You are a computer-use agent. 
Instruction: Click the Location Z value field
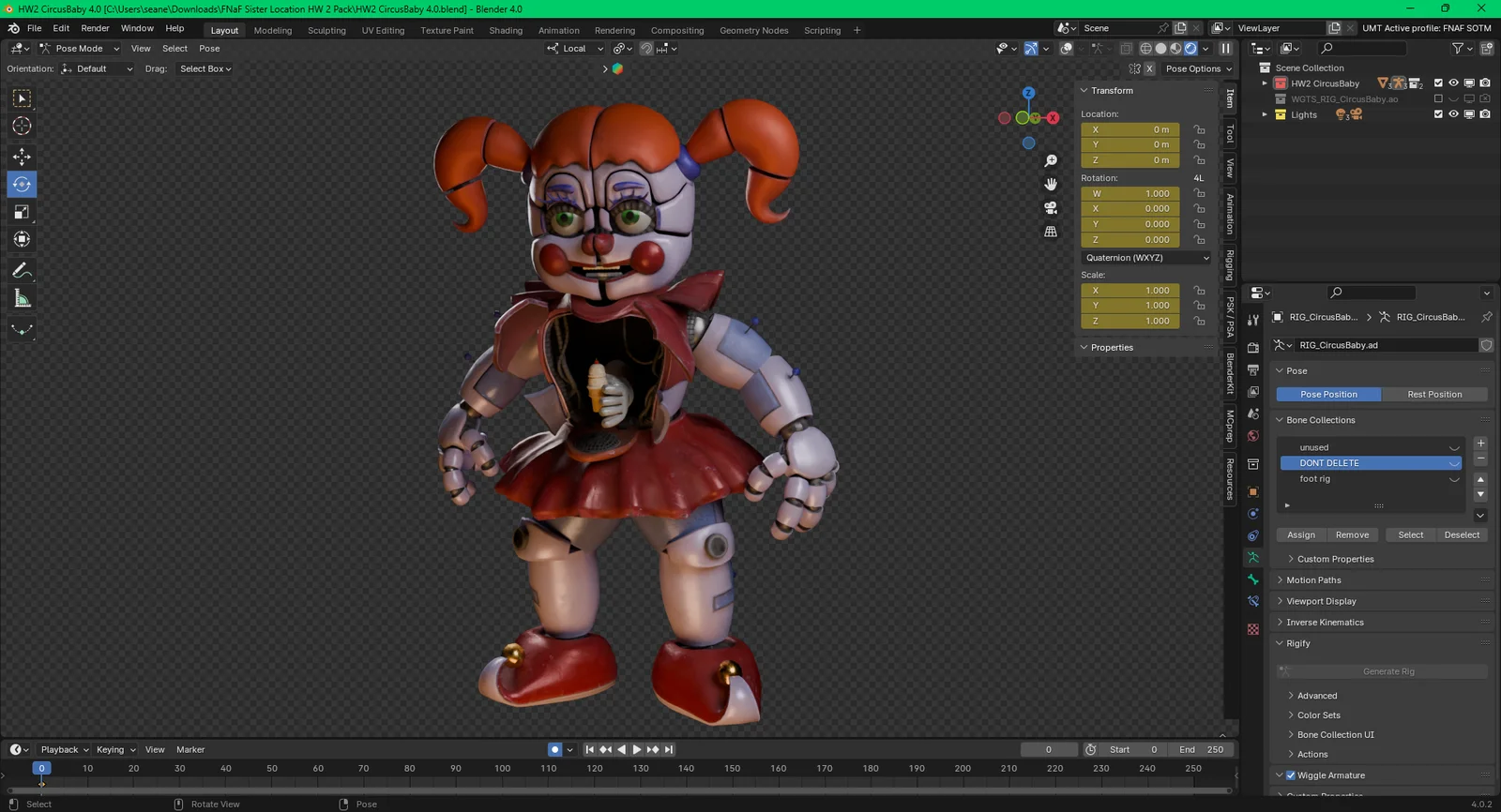coord(1130,160)
